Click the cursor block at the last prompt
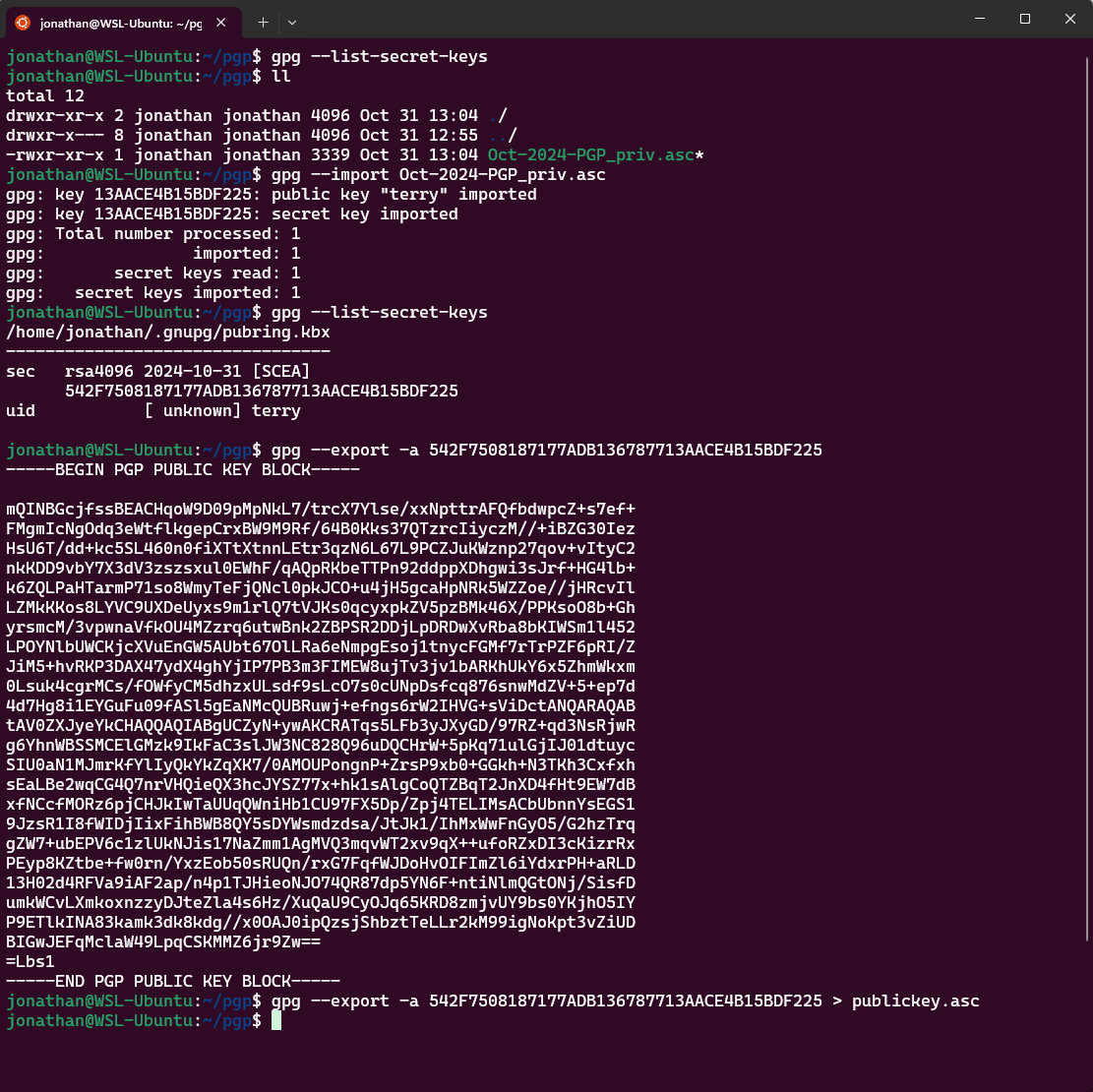The height and width of the screenshot is (1092, 1093). pos(276,1021)
